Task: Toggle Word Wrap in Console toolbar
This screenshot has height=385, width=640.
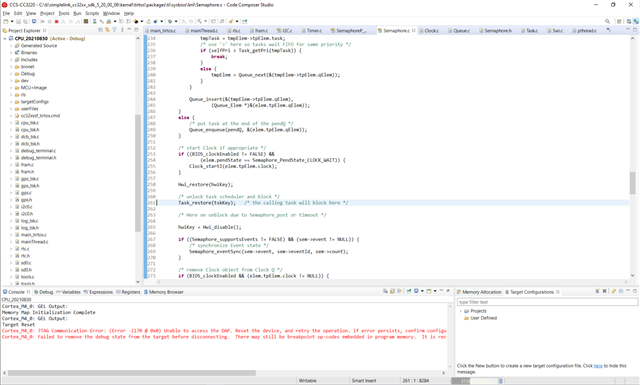Action: [x=400, y=291]
